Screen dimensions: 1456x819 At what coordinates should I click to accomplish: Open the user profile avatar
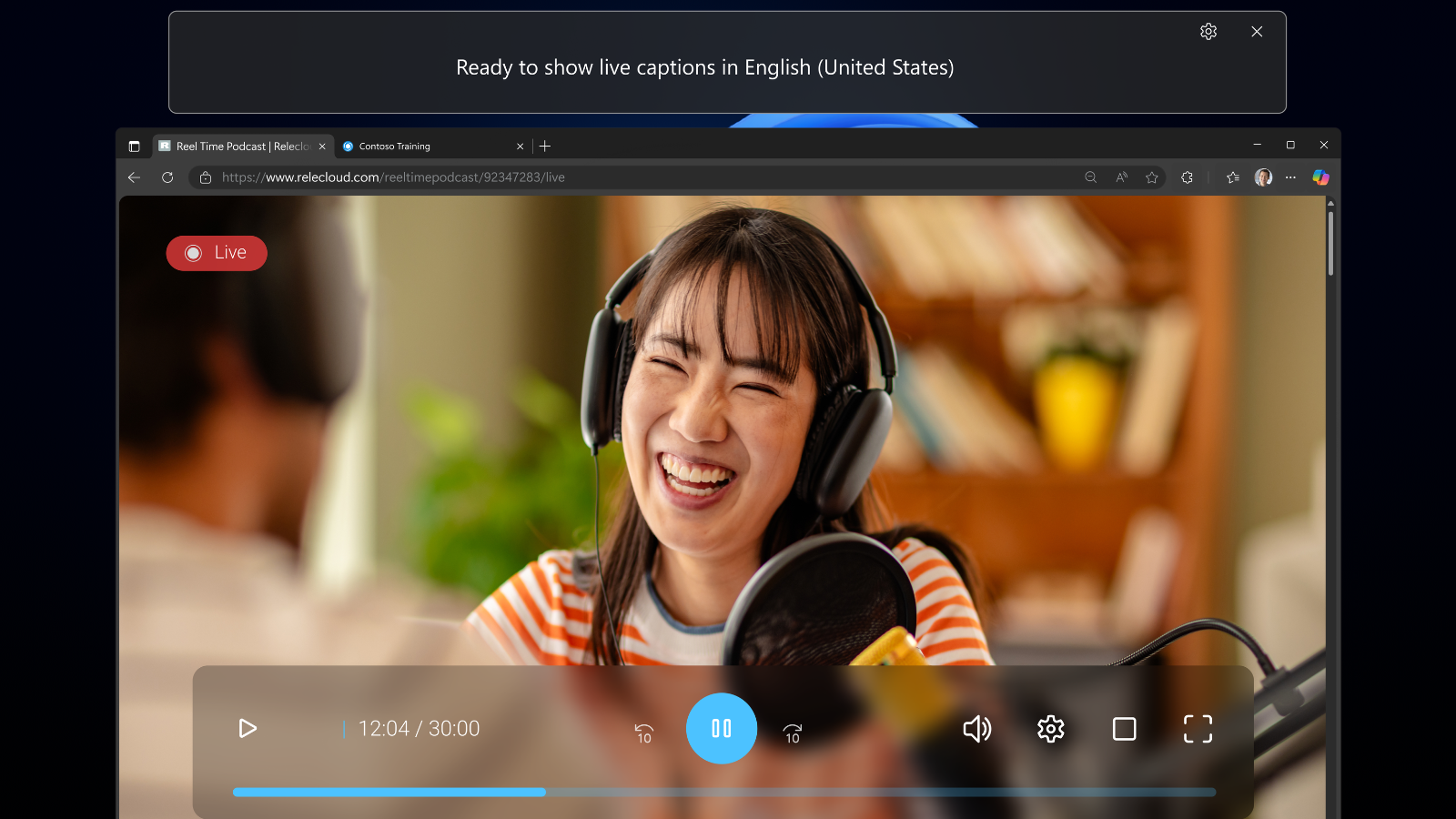coord(1263,177)
